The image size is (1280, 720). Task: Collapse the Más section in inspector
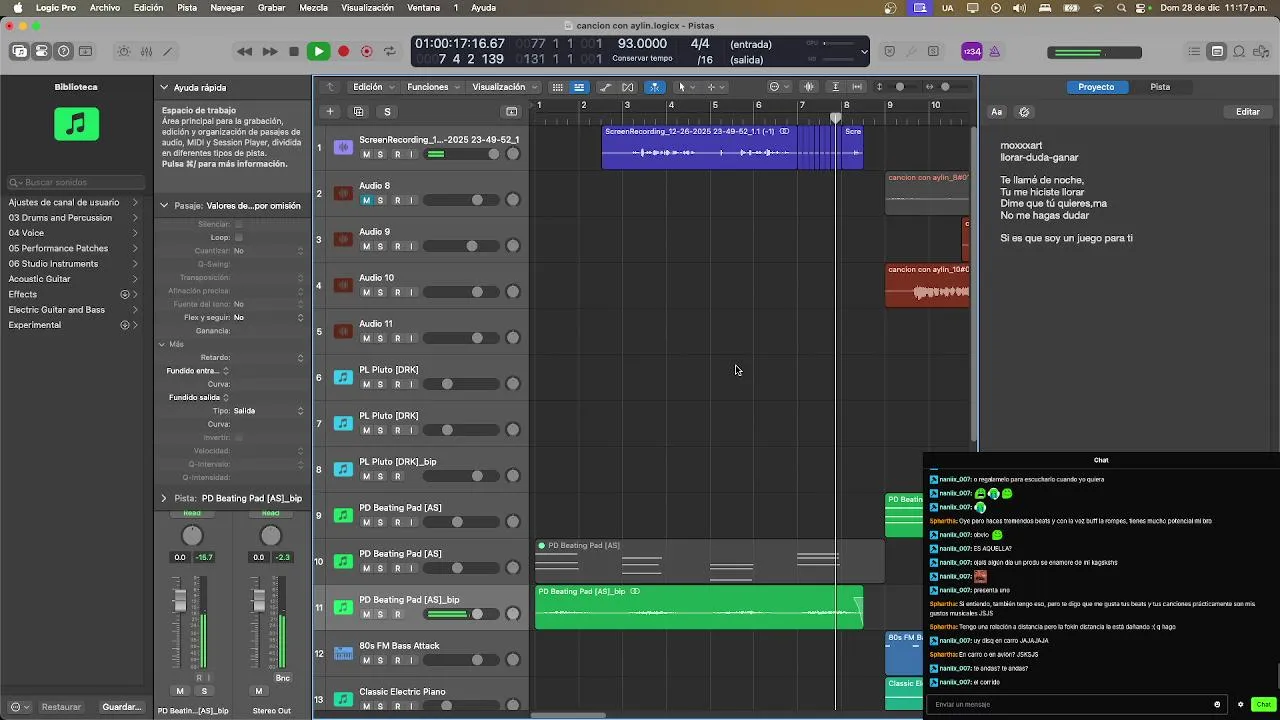point(162,344)
